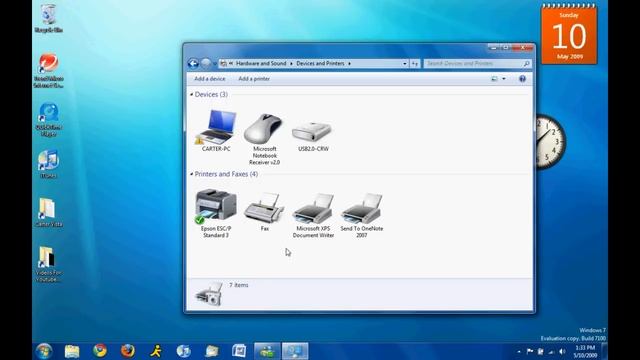Launch Windows Explorer from the taskbar
The width and height of the screenshot is (640, 360).
click(x=72, y=351)
